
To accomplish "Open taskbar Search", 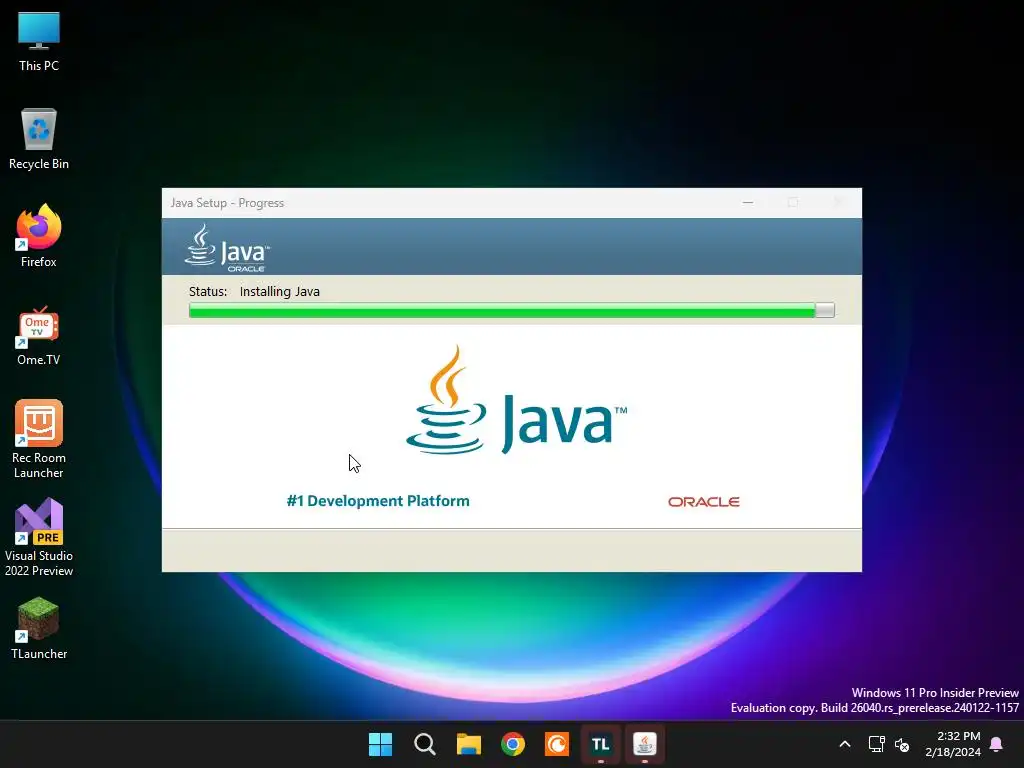I will click(424, 744).
